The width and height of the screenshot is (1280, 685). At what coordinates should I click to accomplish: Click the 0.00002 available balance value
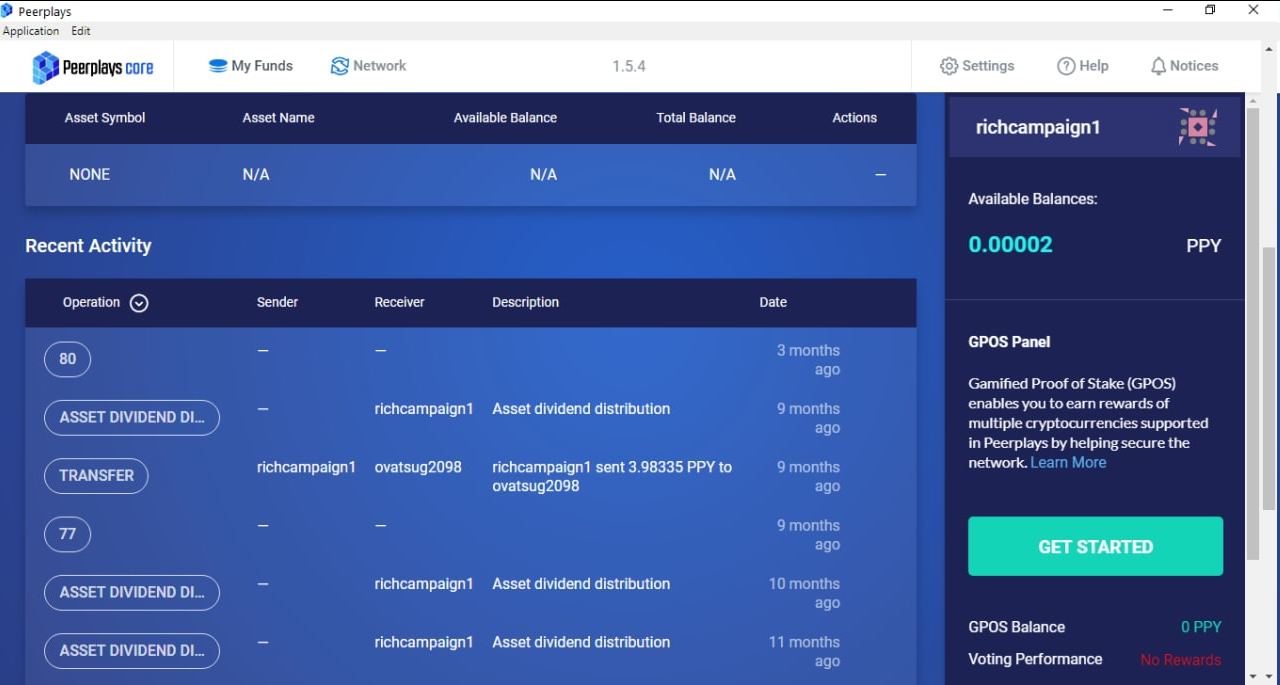[1010, 244]
